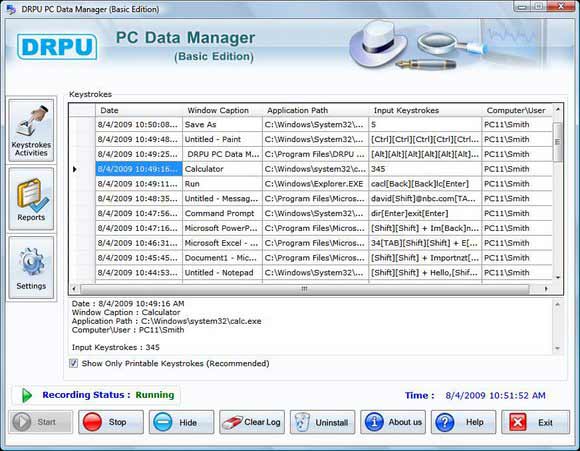Sort by Input Keystrokes column header
Screen dimensions: 580x451
click(x=425, y=110)
